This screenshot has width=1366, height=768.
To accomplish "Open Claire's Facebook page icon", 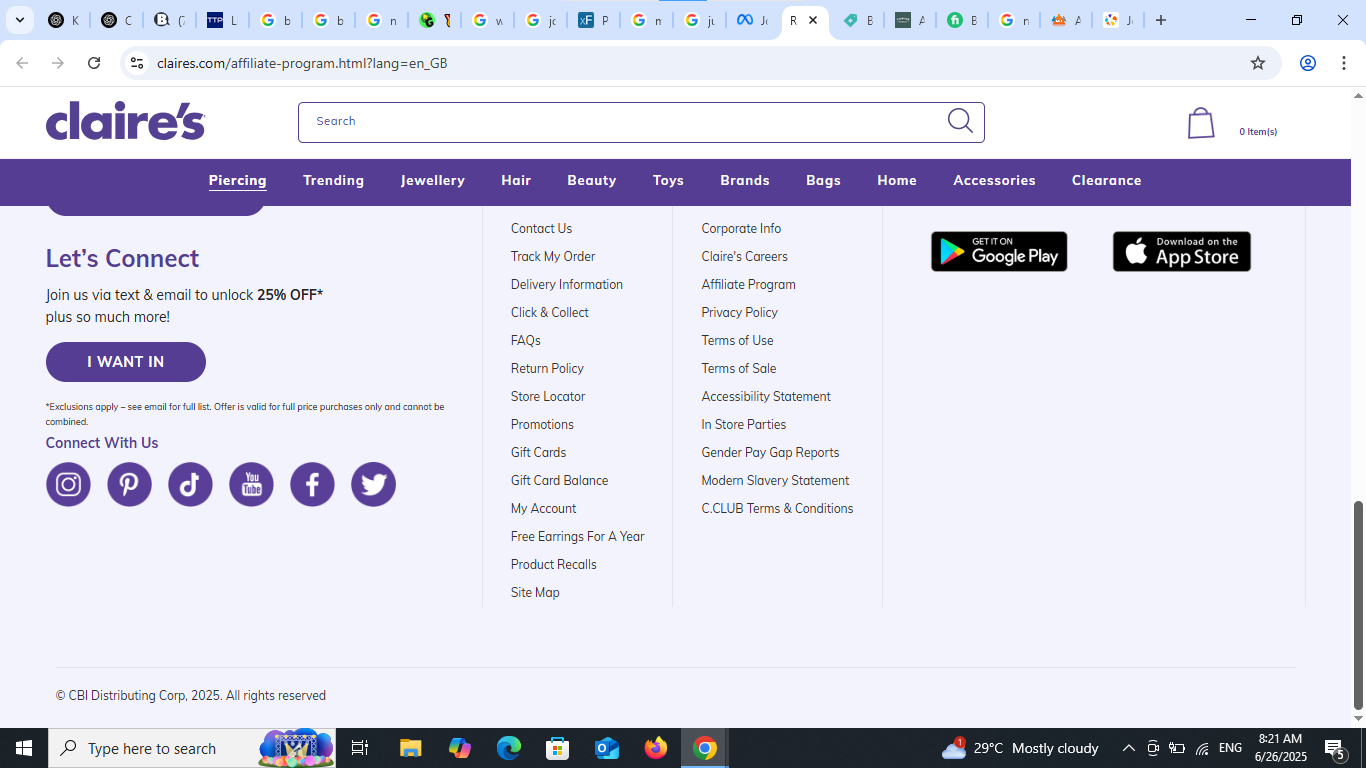I will (312, 484).
